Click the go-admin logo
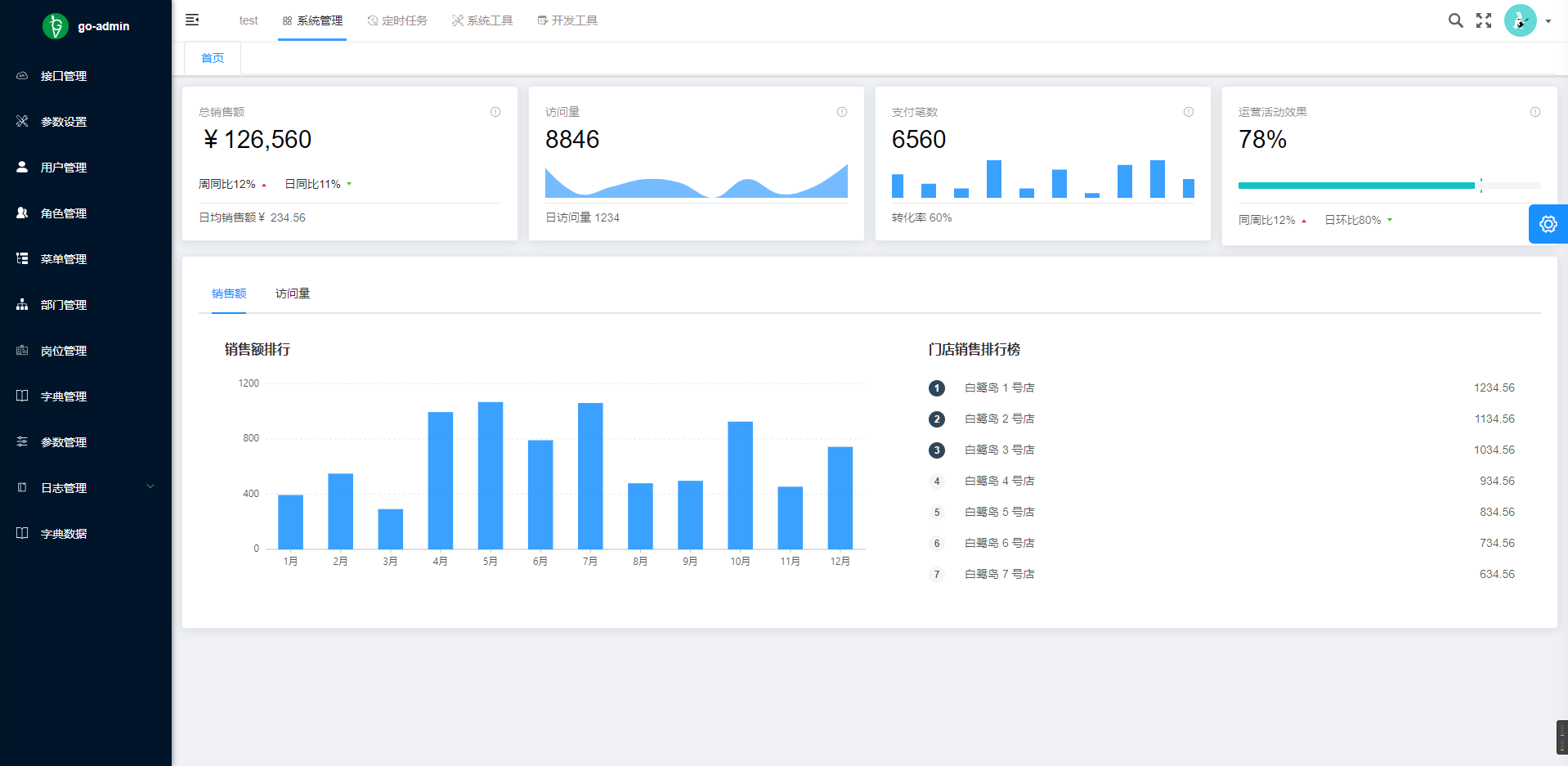Viewport: 1568px width, 766px height. (56, 26)
